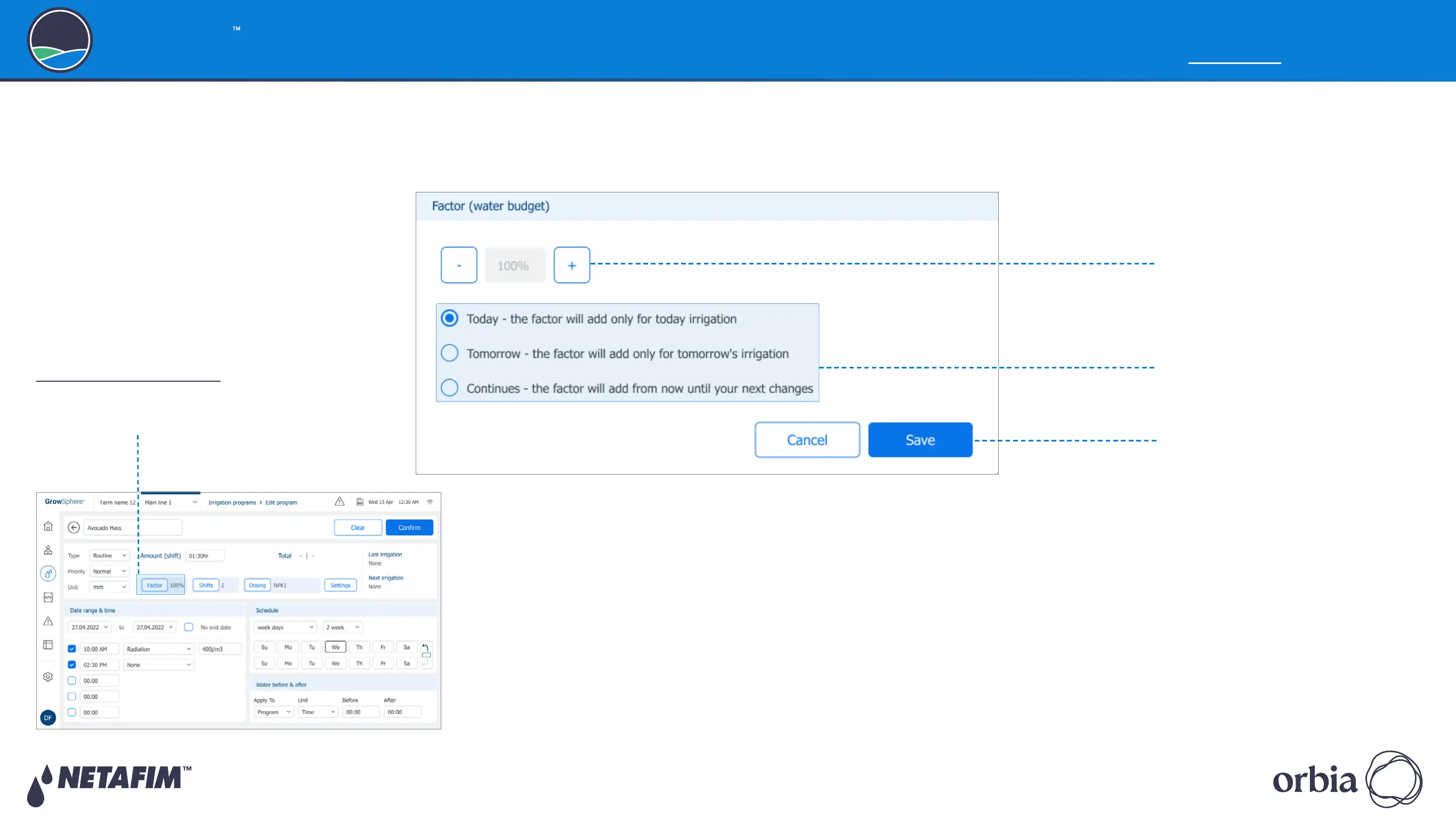
Task: Click Save in the Factor dialog
Action: pyautogui.click(x=920, y=439)
